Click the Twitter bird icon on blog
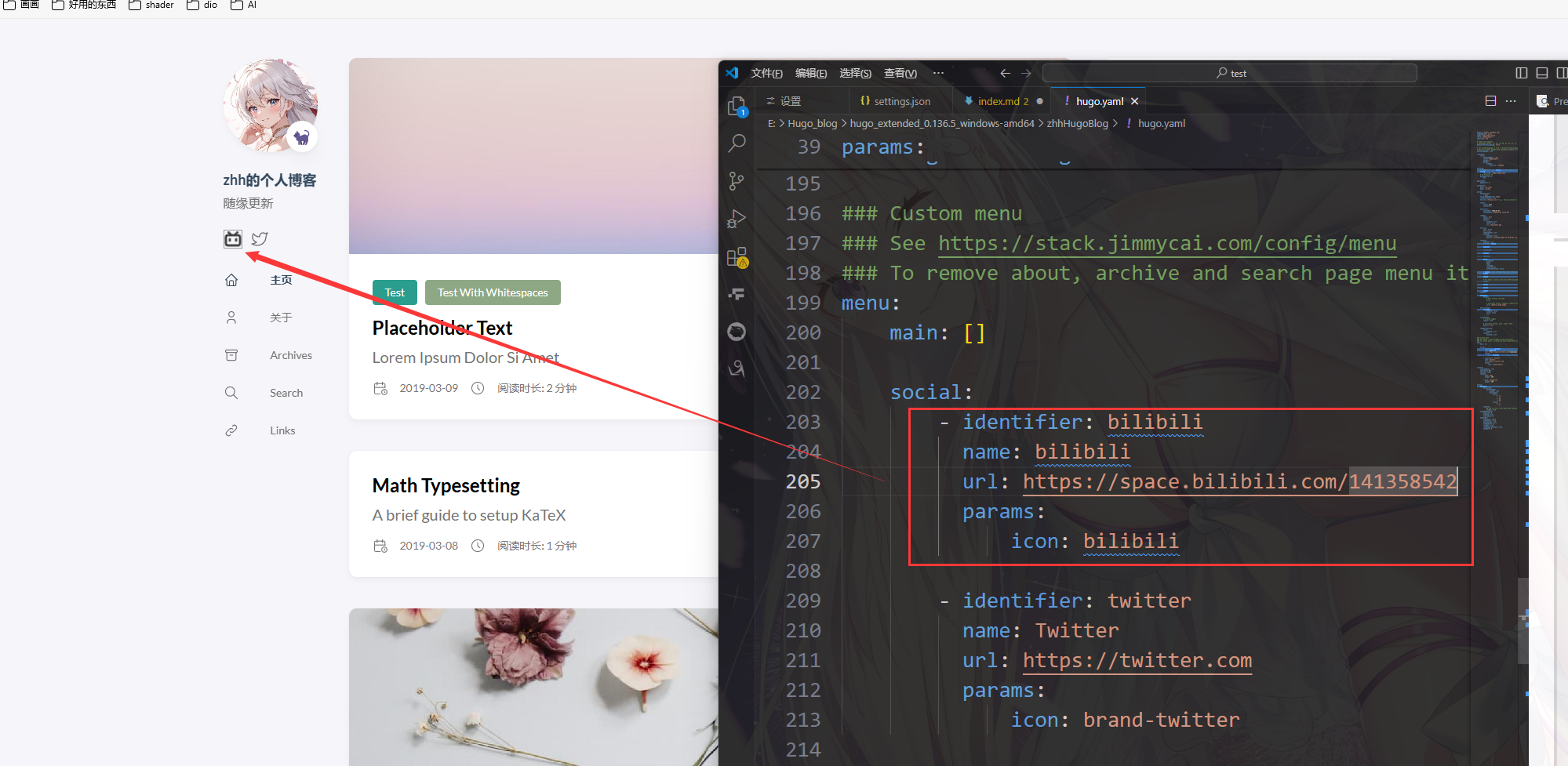 coord(260,239)
